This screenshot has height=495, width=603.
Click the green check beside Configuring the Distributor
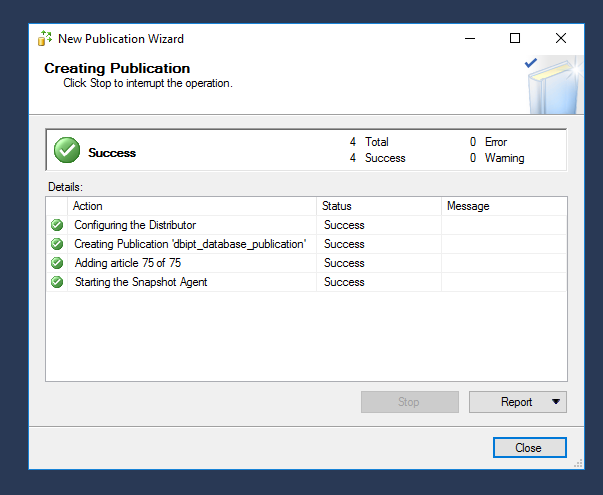click(x=57, y=225)
